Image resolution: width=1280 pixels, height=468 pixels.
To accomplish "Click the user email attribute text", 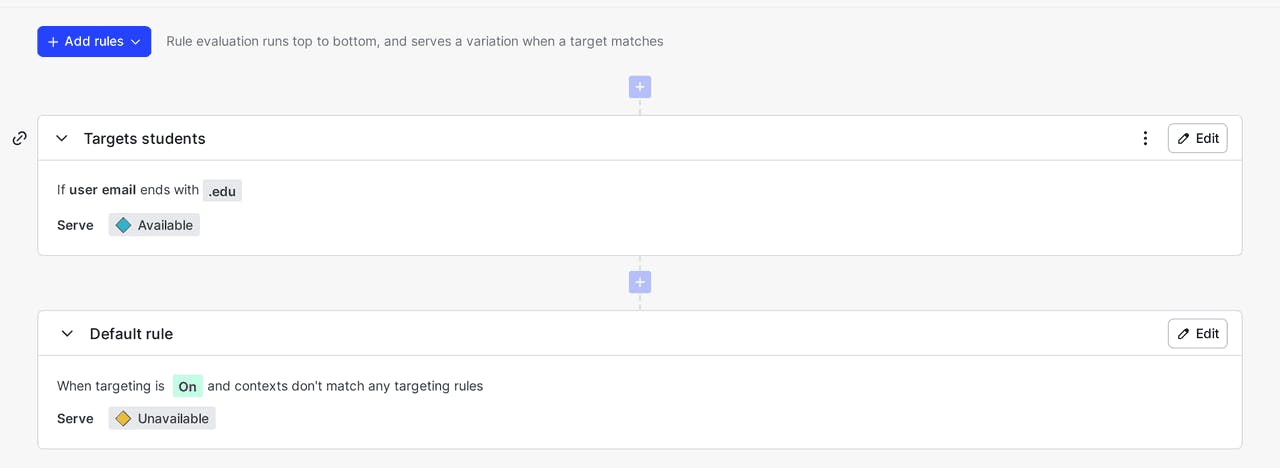I will [x=102, y=190].
